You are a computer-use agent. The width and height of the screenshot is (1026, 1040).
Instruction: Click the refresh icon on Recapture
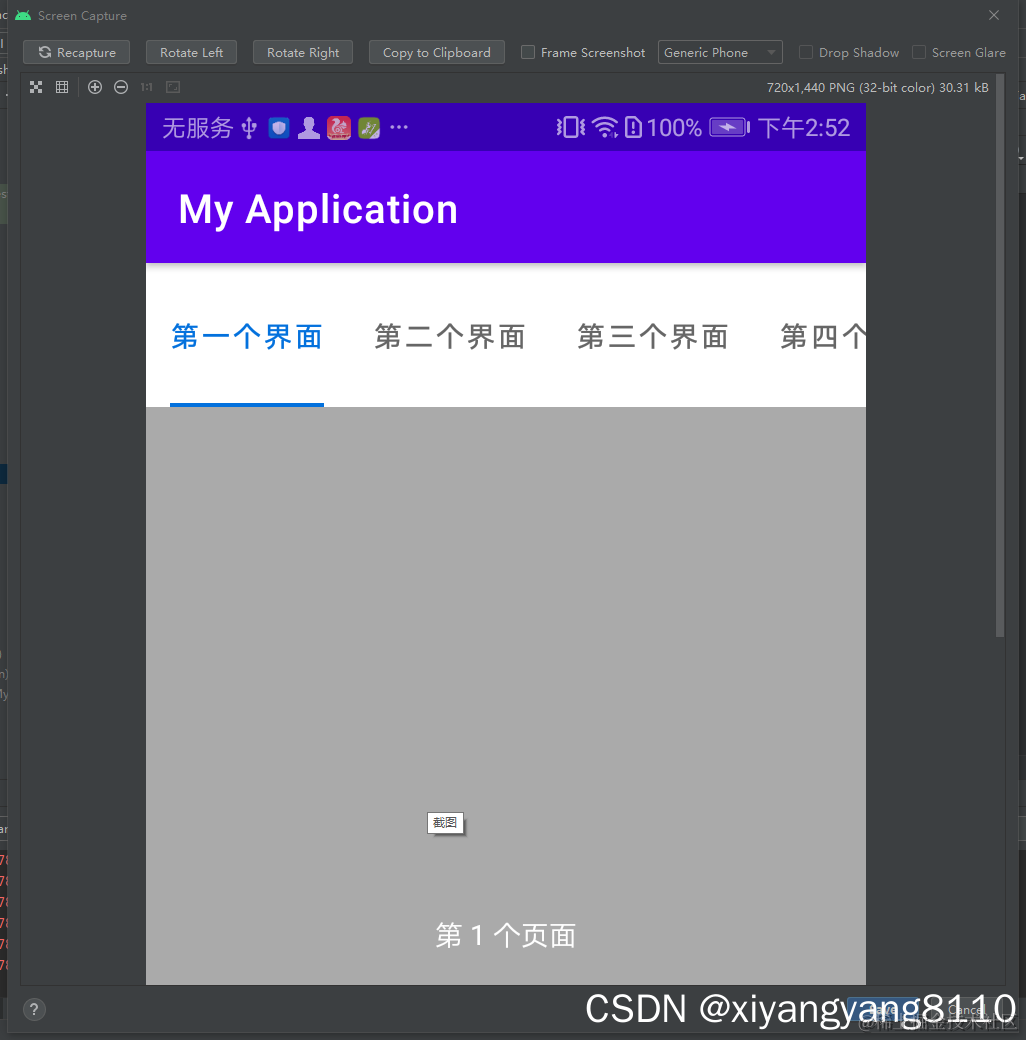[44, 52]
